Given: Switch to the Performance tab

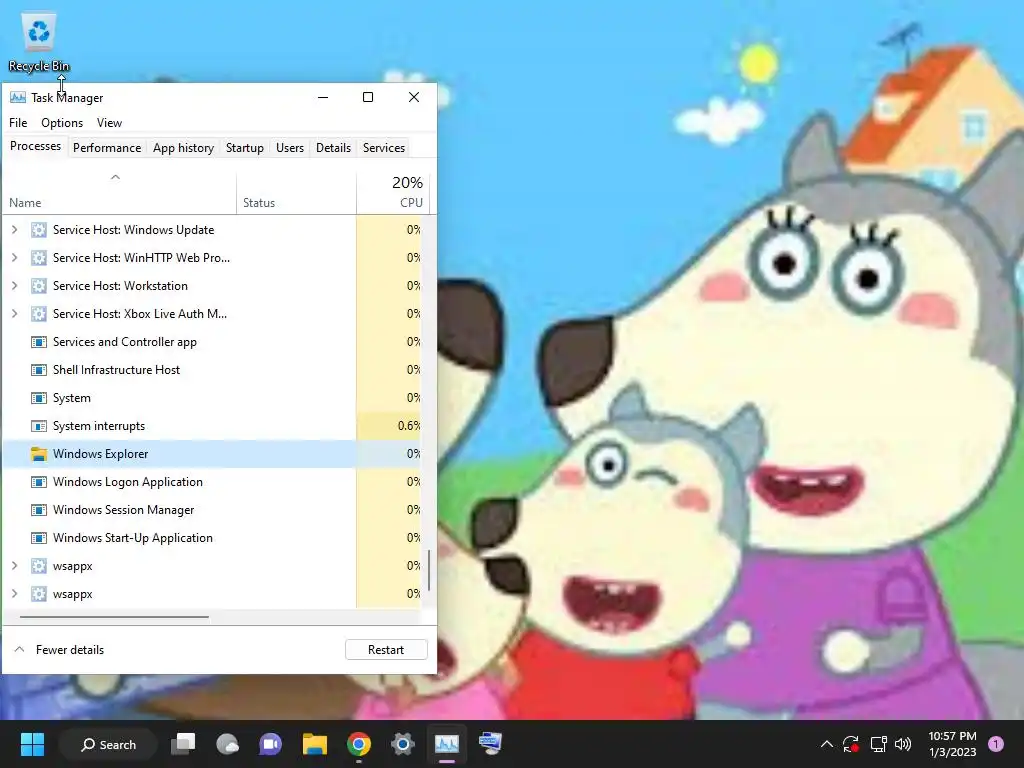Looking at the screenshot, I should 107,148.
